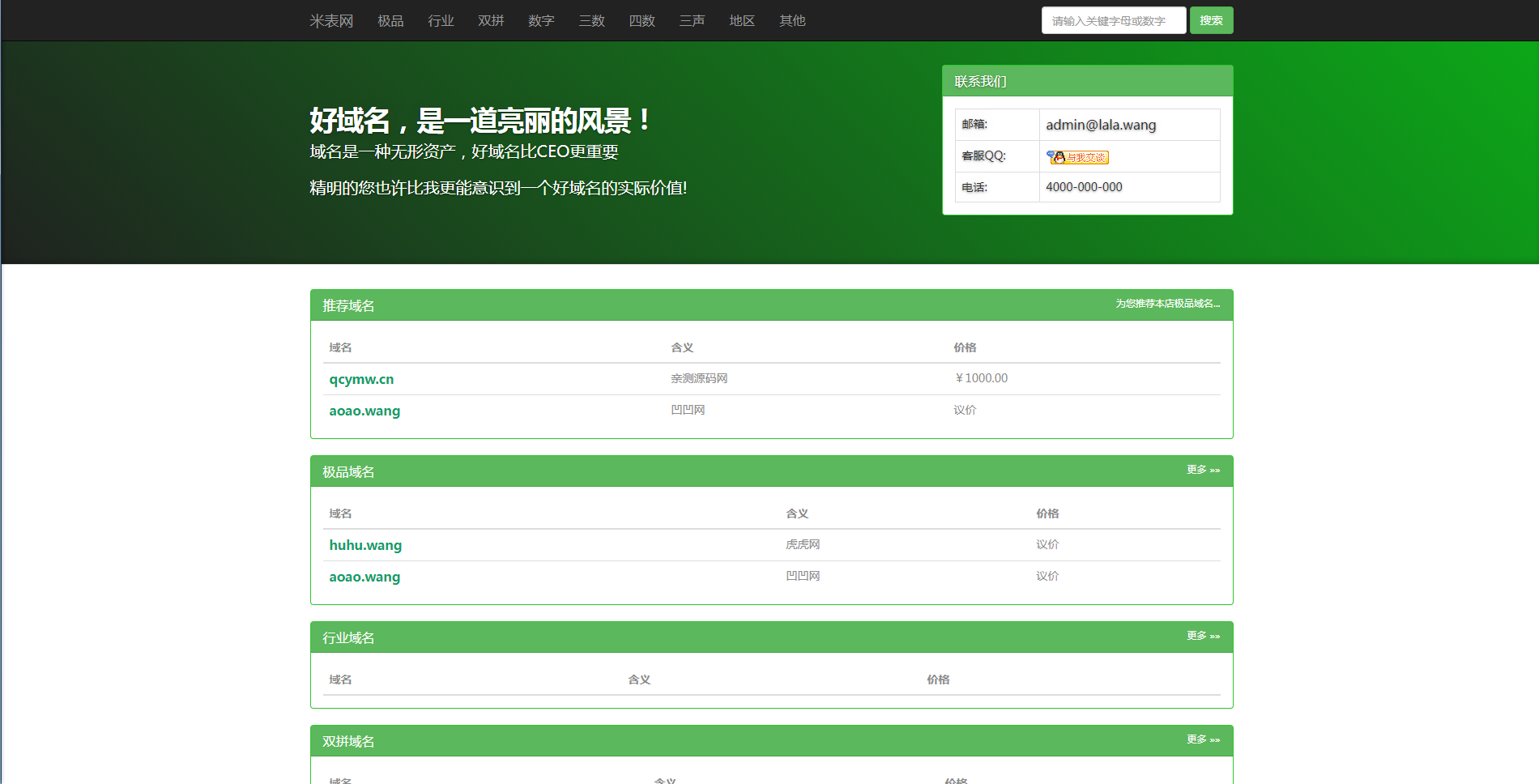This screenshot has height=784, width=1539.
Task: Click 议价 price for aoao.wang in 极品域名
Action: (x=1047, y=576)
